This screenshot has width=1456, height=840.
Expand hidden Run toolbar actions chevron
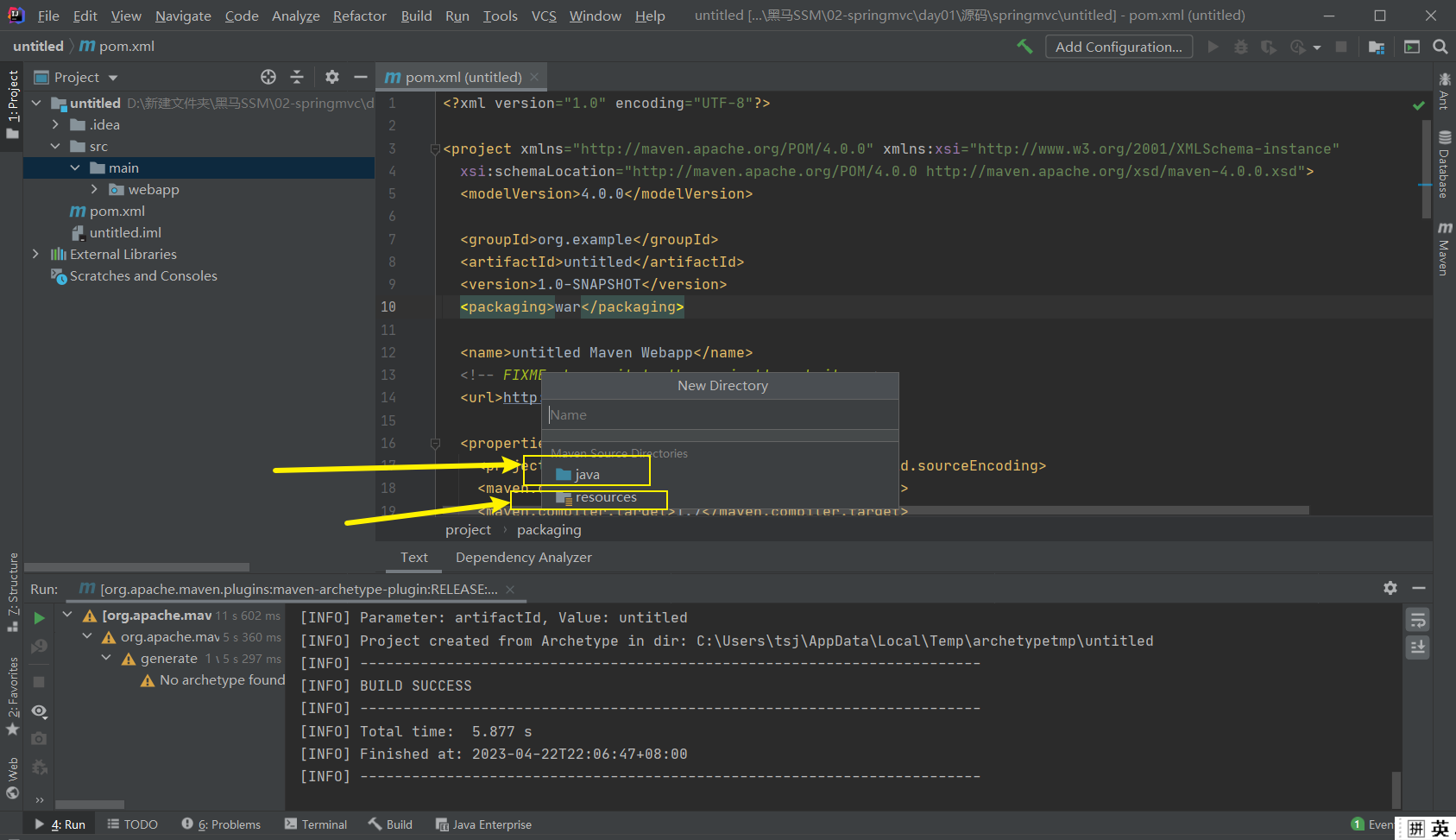point(39,800)
